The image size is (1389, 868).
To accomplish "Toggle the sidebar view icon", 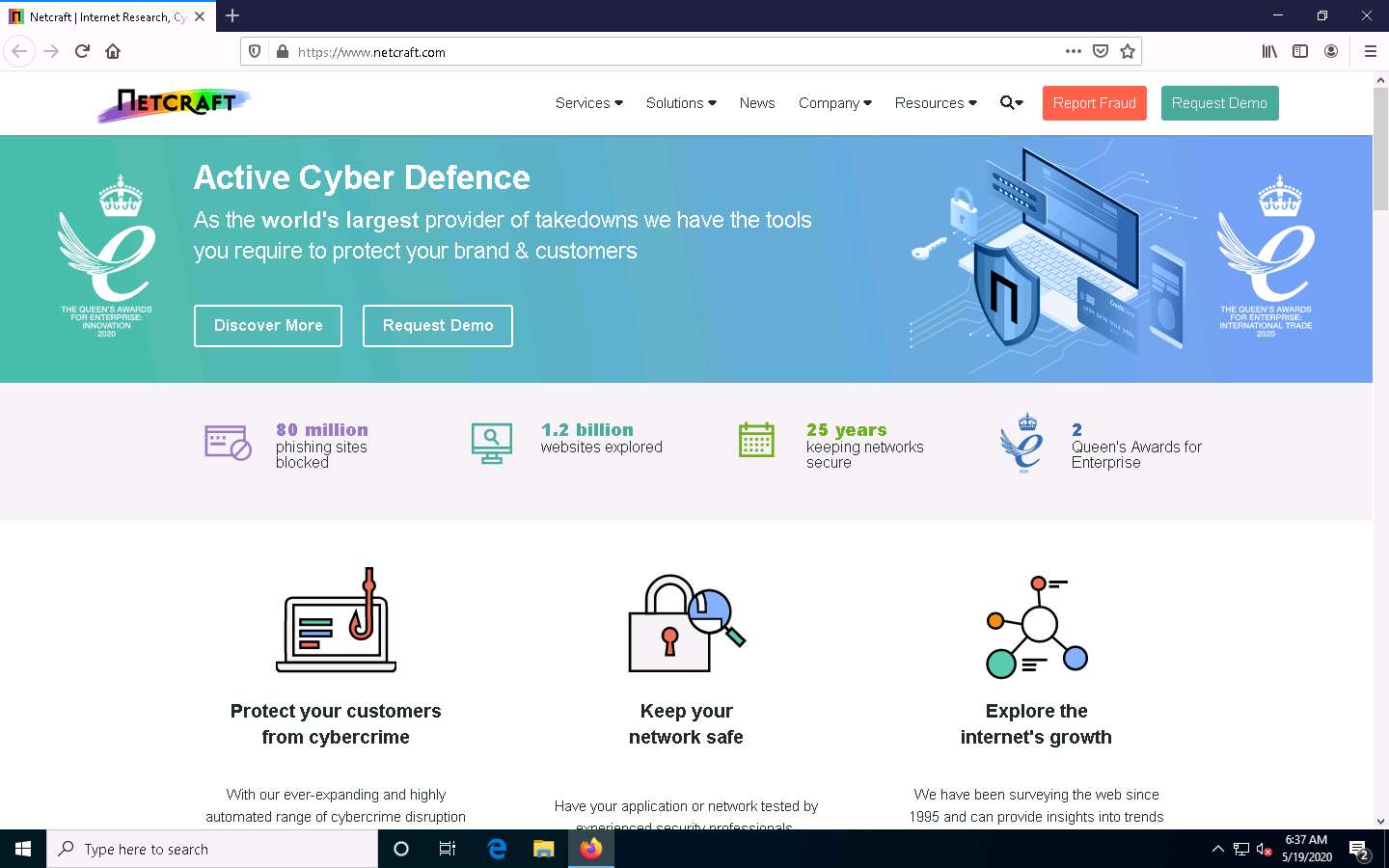I will 1300,51.
